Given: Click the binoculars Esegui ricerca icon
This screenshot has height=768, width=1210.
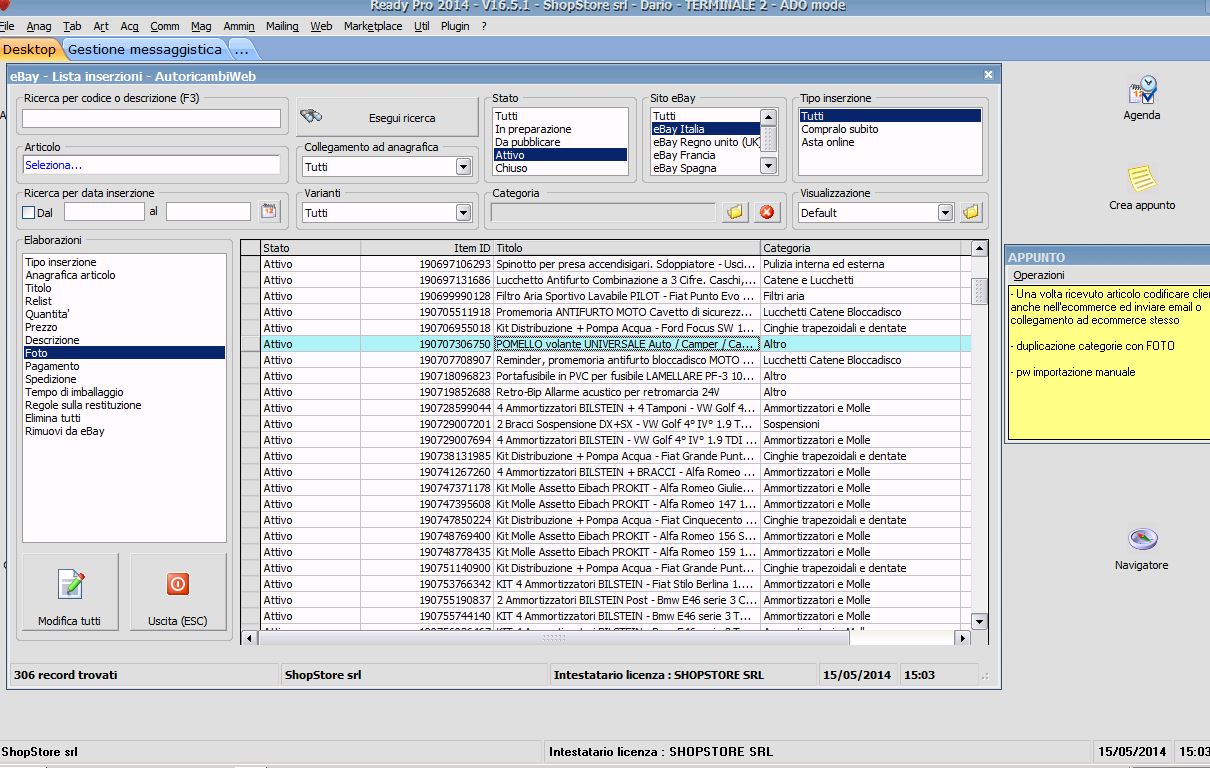Looking at the screenshot, I should [x=312, y=117].
